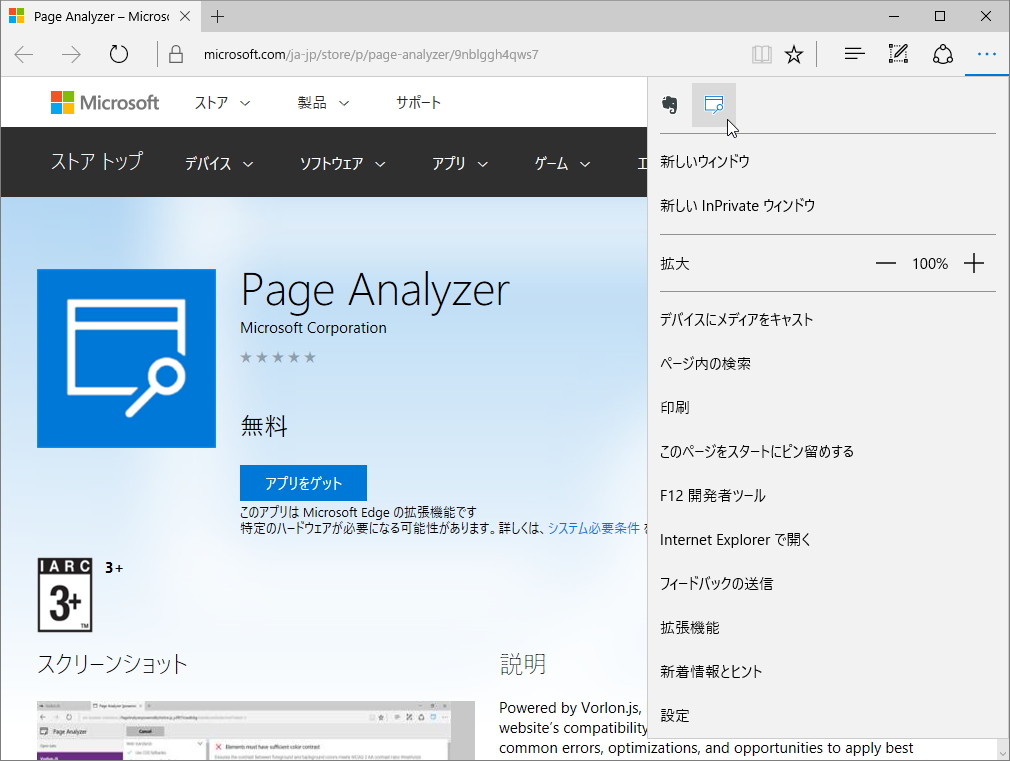Reload the page with the refresh icon
Image resolution: width=1010 pixels, height=761 pixels.
tap(118, 55)
